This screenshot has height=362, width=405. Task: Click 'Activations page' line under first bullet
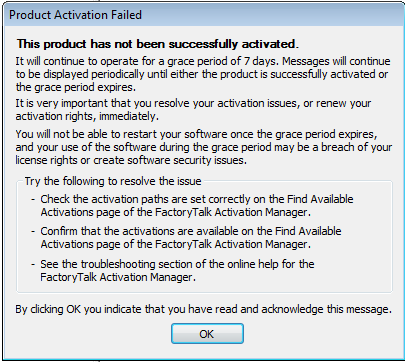(175, 212)
